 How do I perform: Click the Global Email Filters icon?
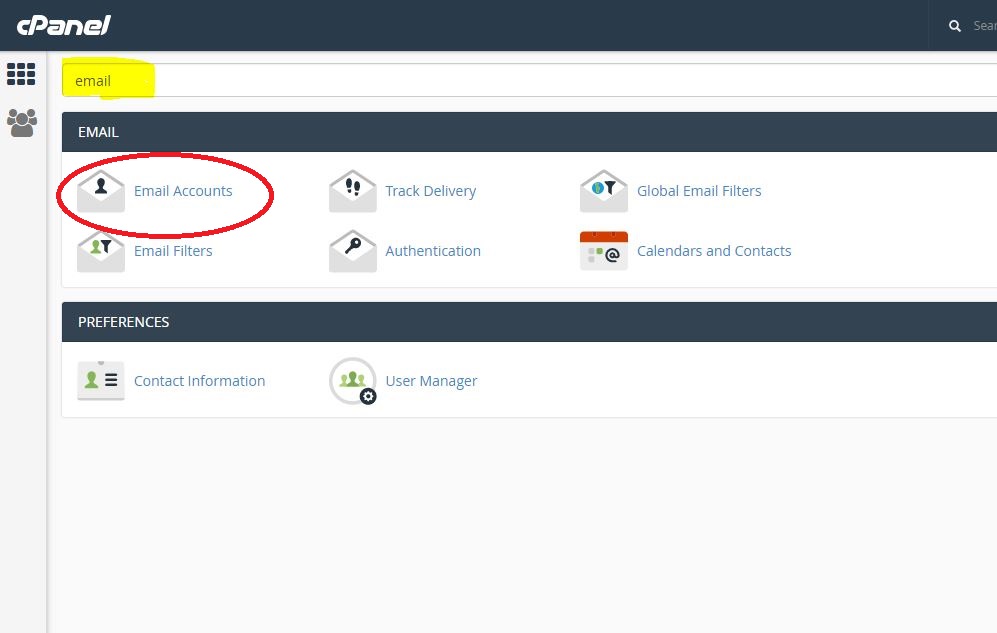pyautogui.click(x=604, y=191)
